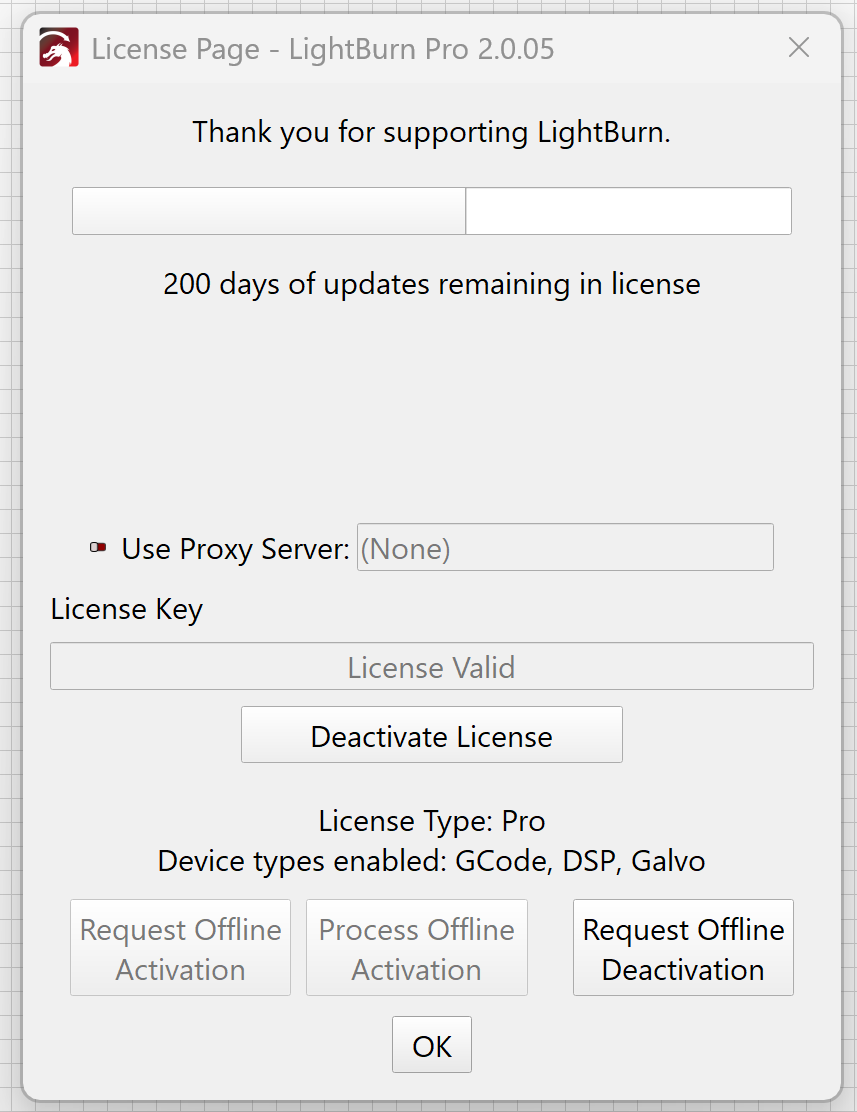
Task: Click the 200 days of updates remaining text
Action: 431,284
